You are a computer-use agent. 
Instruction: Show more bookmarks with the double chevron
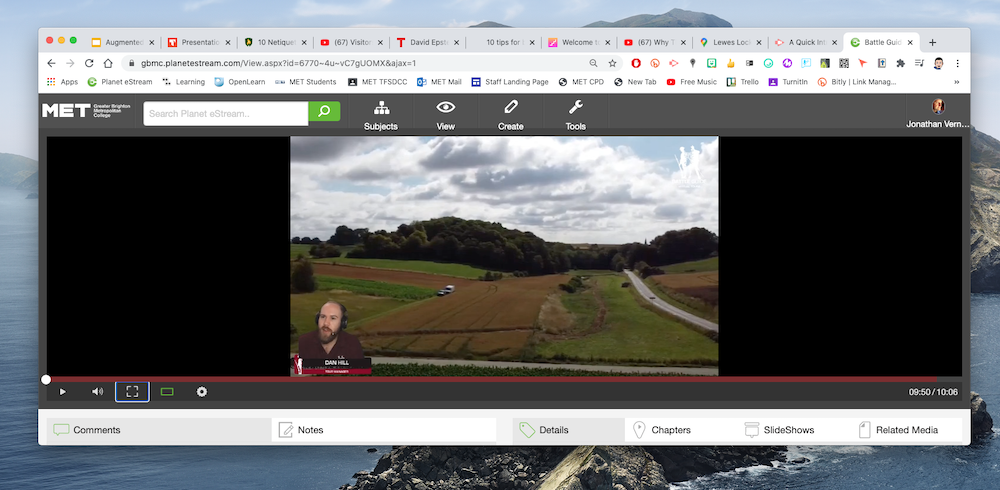click(x=957, y=82)
